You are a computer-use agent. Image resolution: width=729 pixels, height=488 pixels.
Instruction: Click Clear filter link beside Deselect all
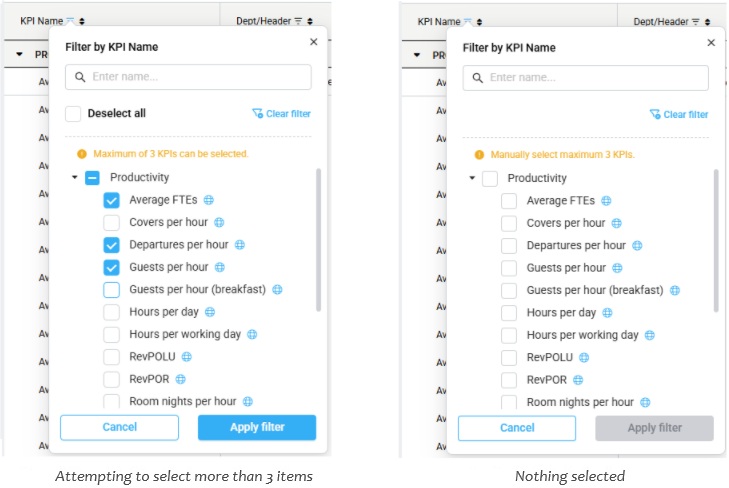[x=283, y=114]
